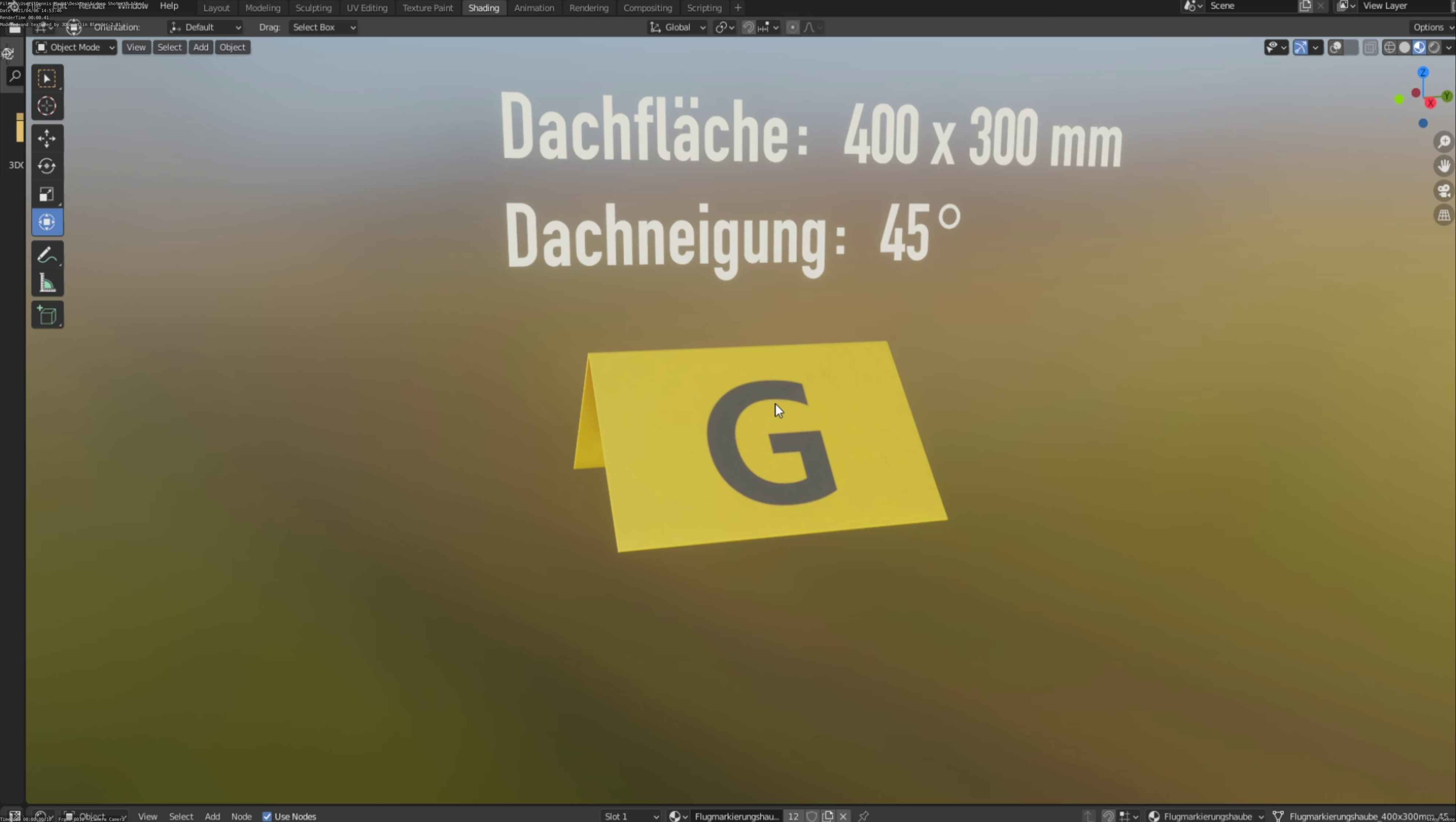Viewport: 1456px width, 822px height.
Task: Toggle proportional editing button
Action: coord(792,27)
